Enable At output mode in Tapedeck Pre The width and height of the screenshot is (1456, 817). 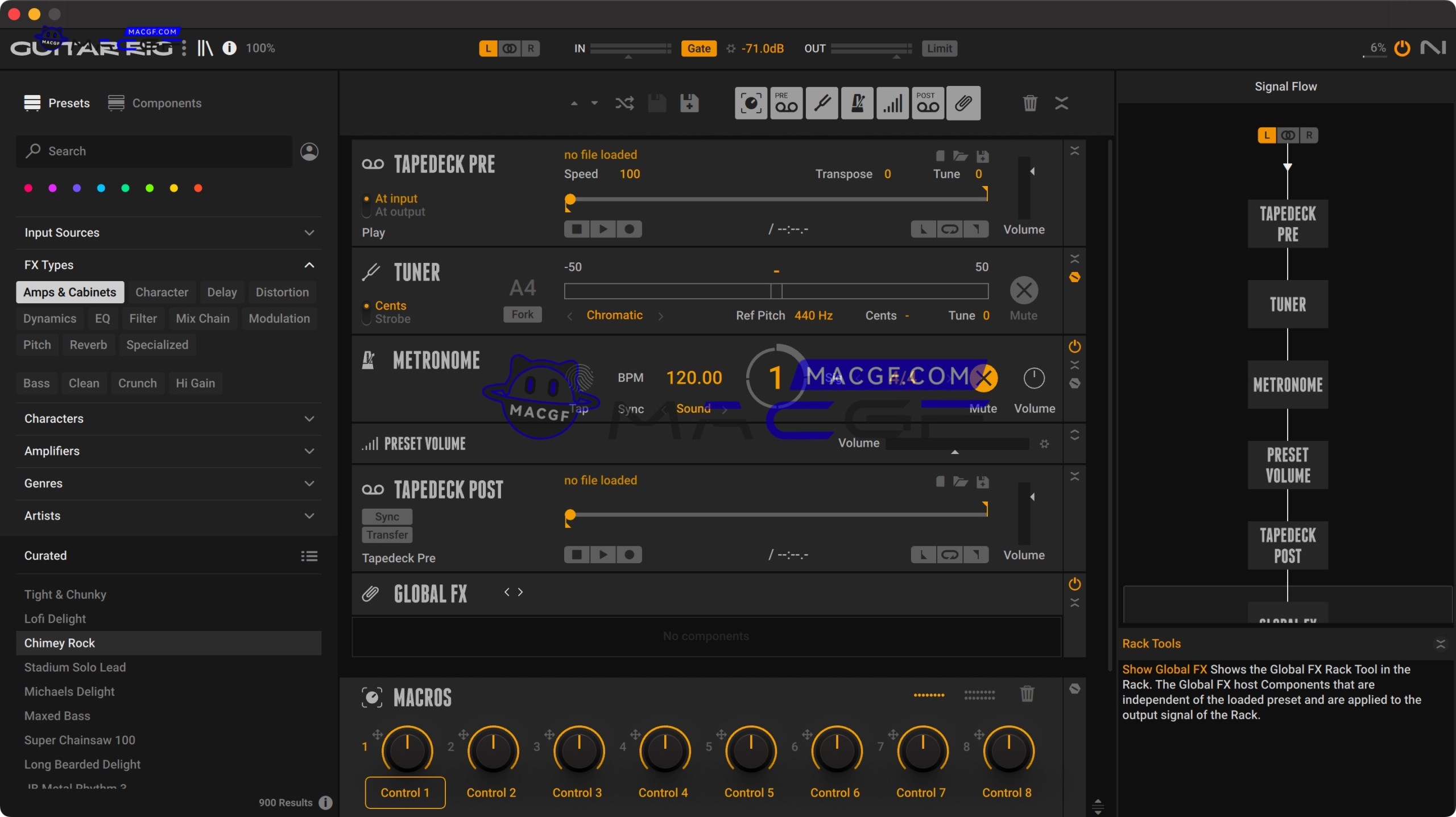400,212
